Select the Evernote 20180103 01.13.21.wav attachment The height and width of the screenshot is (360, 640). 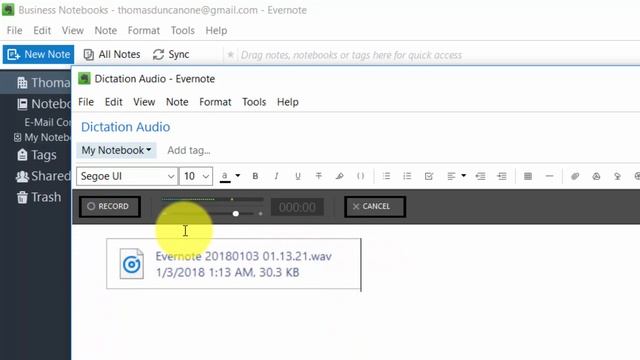pos(233,264)
